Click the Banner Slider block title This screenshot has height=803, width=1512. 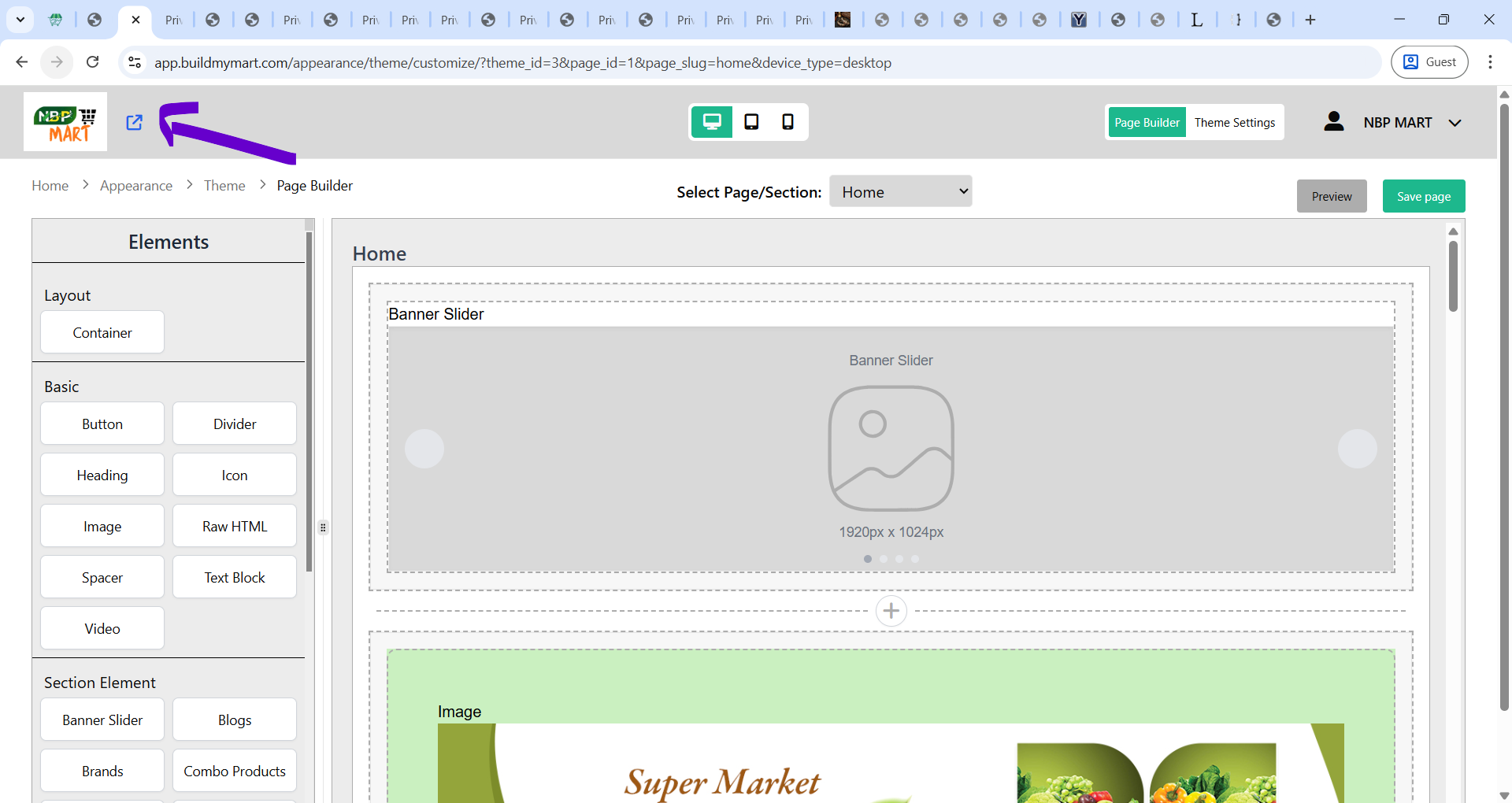[436, 314]
